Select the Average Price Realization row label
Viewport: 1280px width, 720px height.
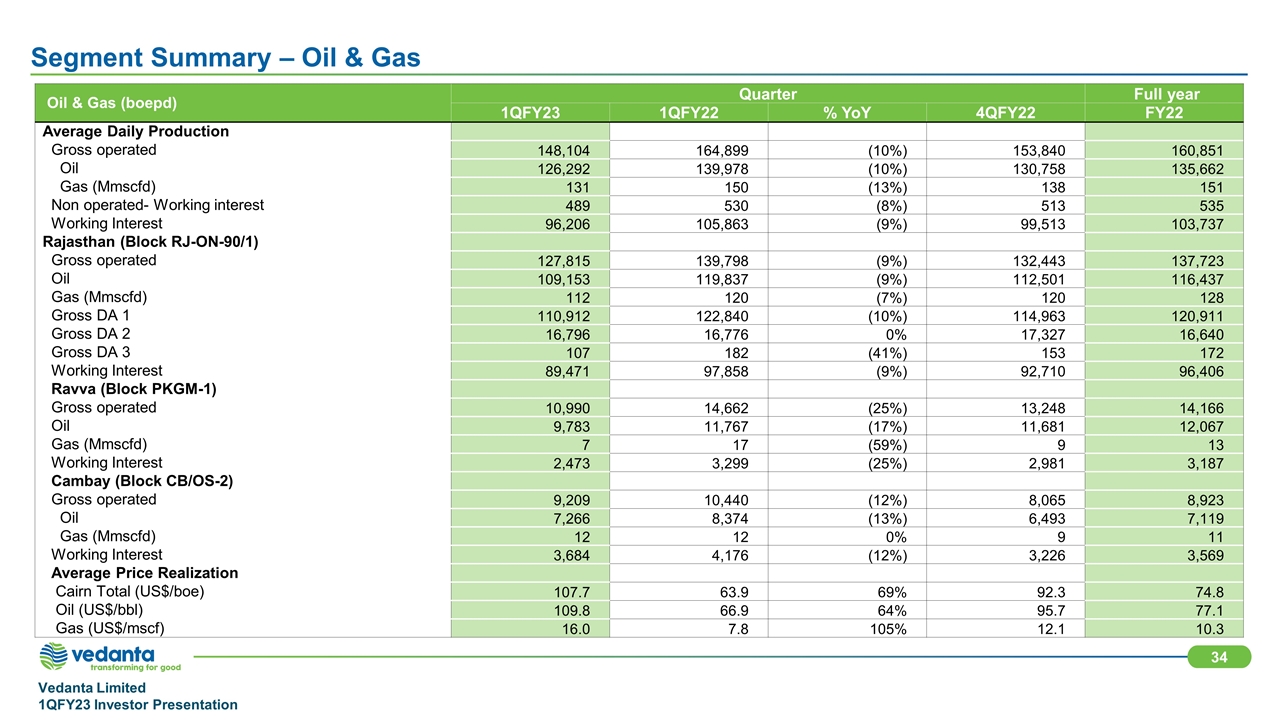click(144, 573)
